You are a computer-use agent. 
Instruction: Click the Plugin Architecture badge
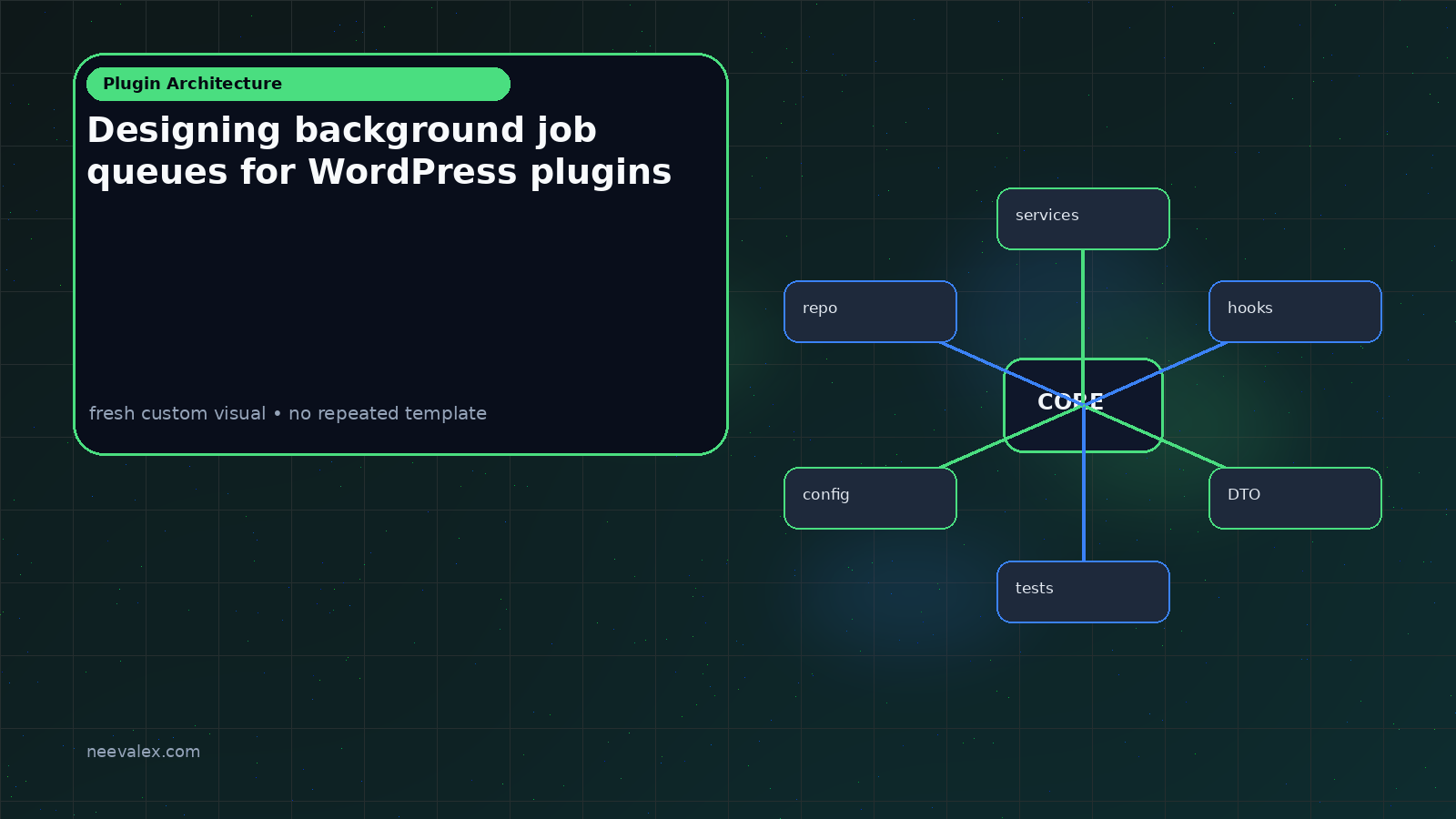point(298,84)
